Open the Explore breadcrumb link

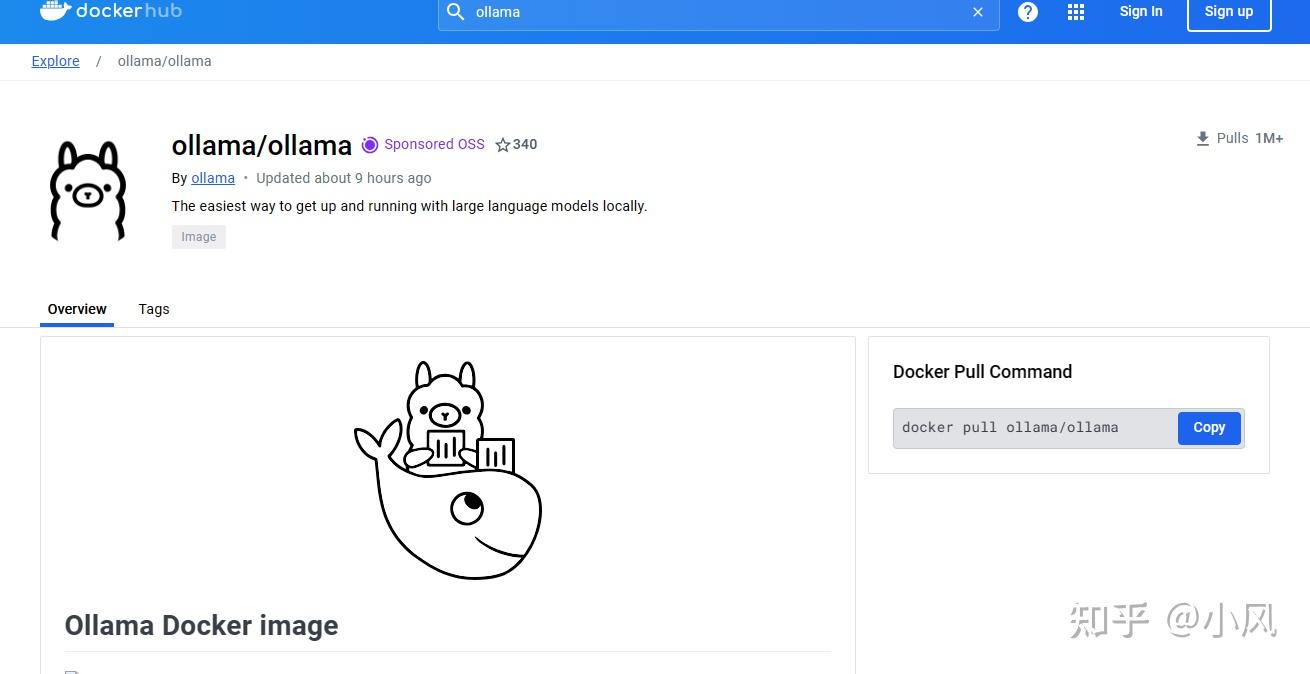coord(55,61)
